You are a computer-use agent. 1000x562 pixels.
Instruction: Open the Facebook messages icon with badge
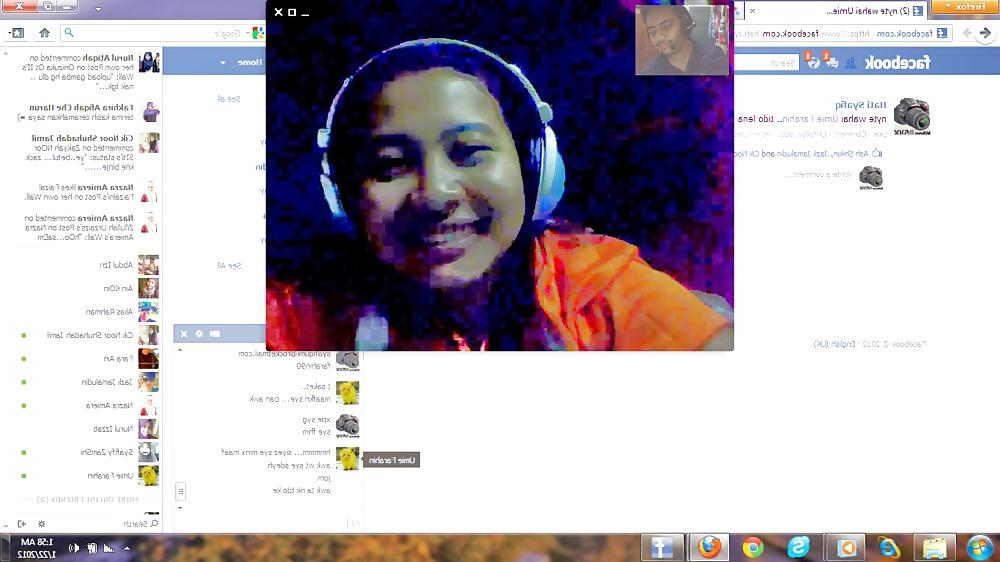point(832,61)
